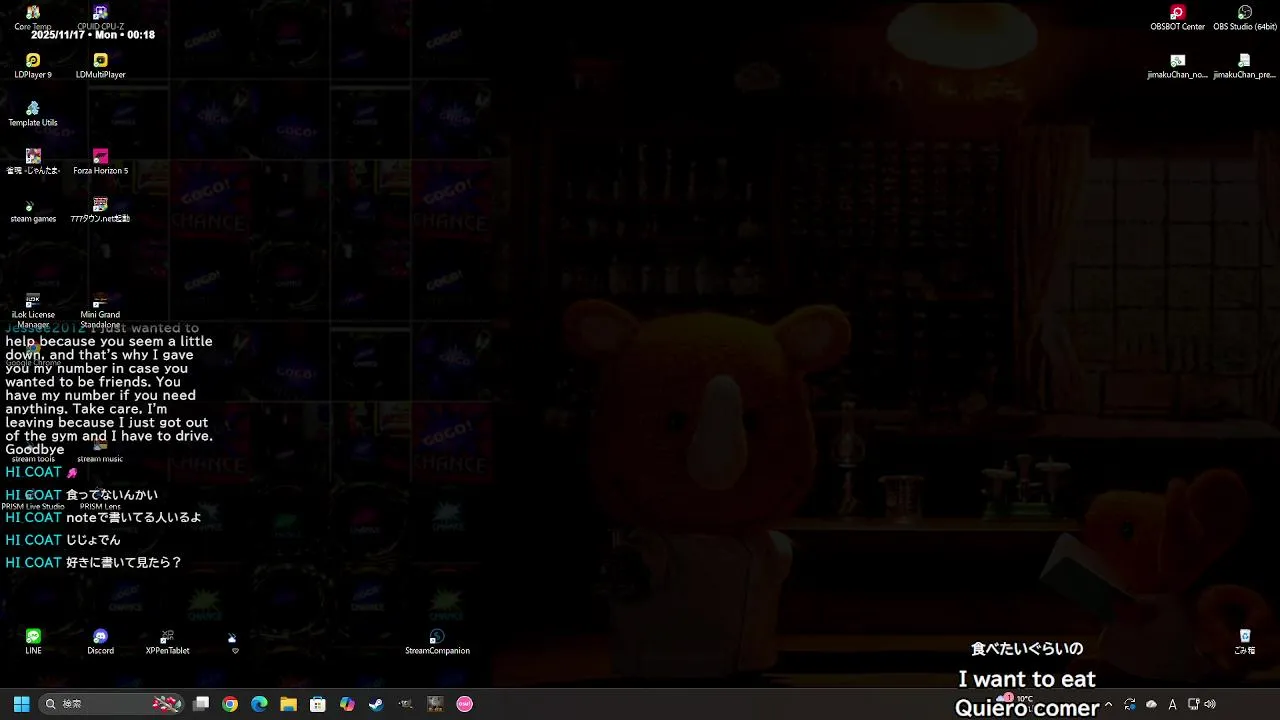Open the network status tray icon
The width and height of the screenshot is (1280, 720).
[1193, 705]
